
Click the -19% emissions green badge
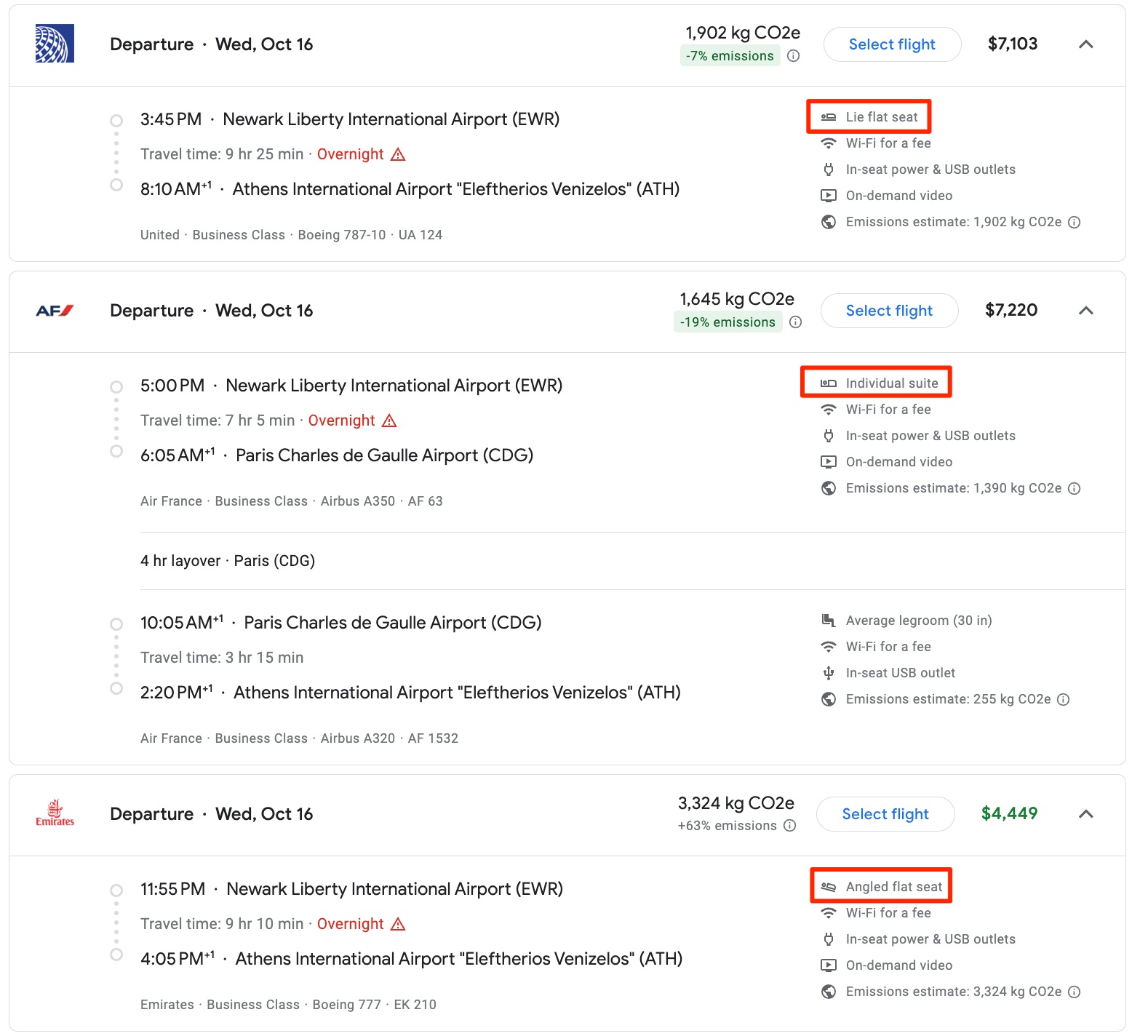(x=728, y=322)
